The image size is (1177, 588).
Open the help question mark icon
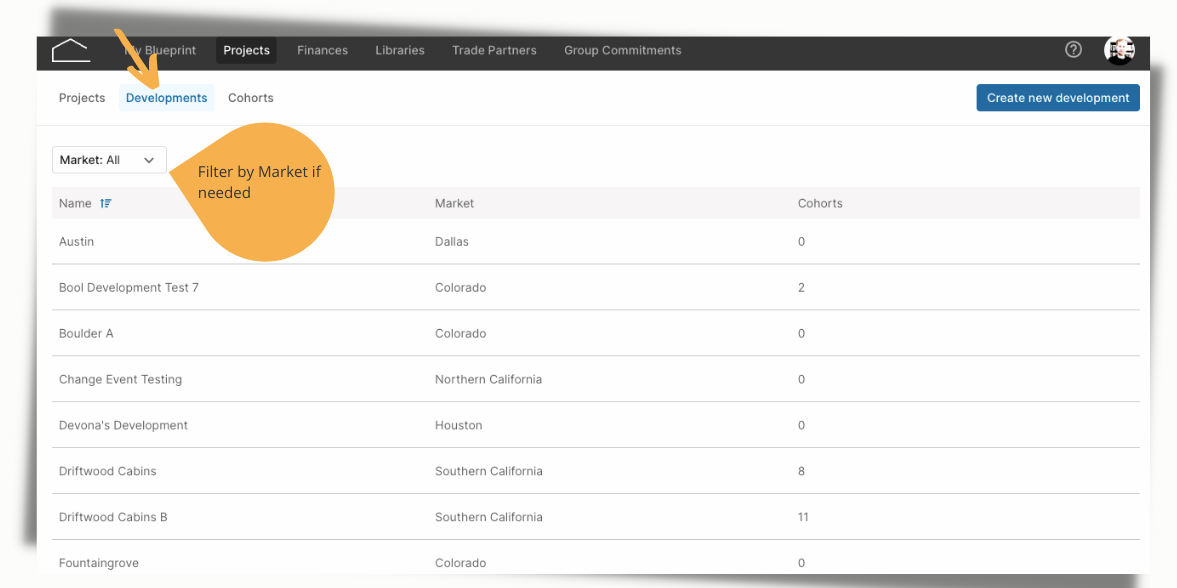tap(1073, 50)
